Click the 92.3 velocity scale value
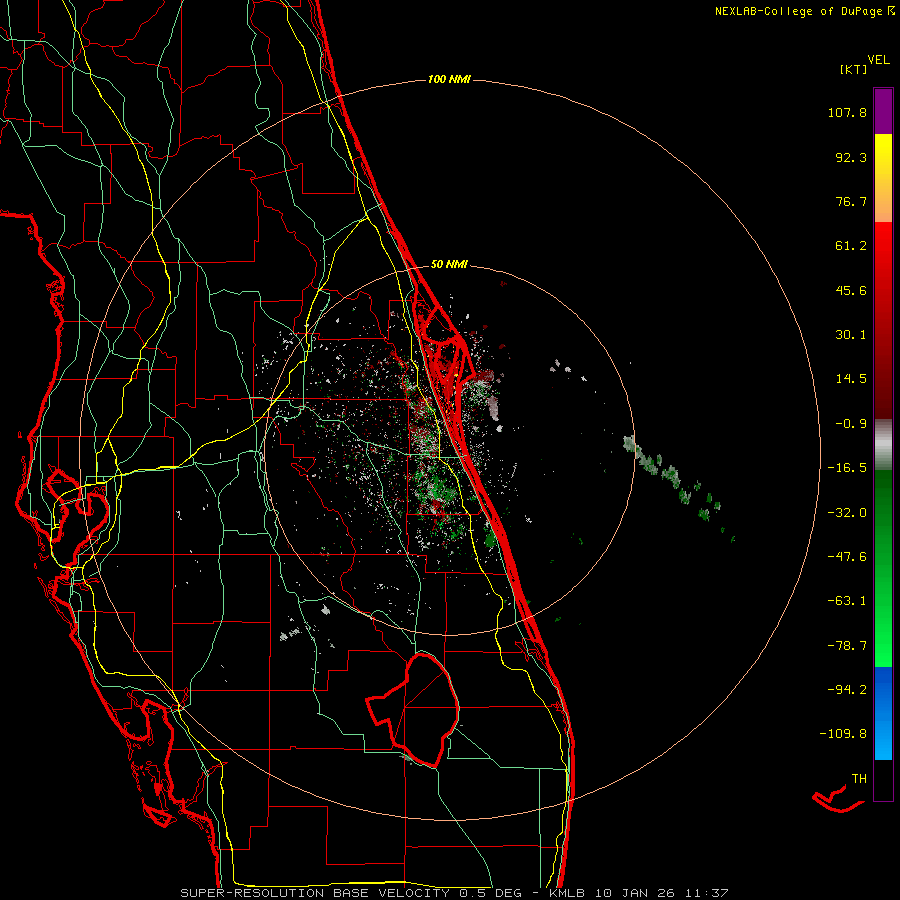The image size is (900, 900). pyautogui.click(x=851, y=157)
